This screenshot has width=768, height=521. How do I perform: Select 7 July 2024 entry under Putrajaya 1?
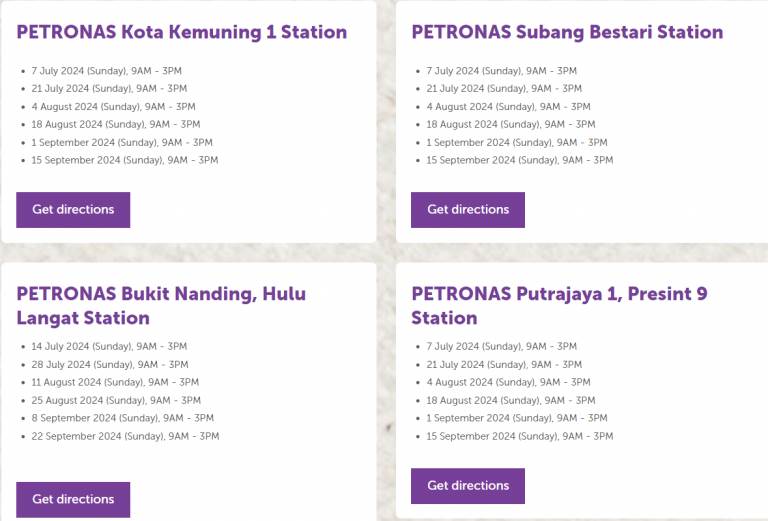point(502,346)
